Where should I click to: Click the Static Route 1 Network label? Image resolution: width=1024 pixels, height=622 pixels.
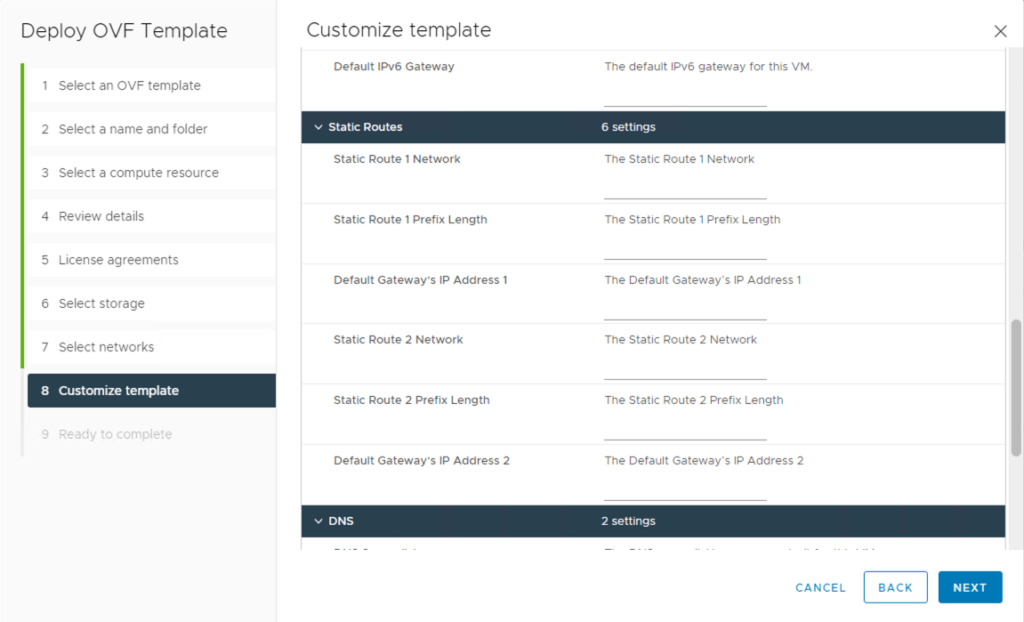click(397, 159)
